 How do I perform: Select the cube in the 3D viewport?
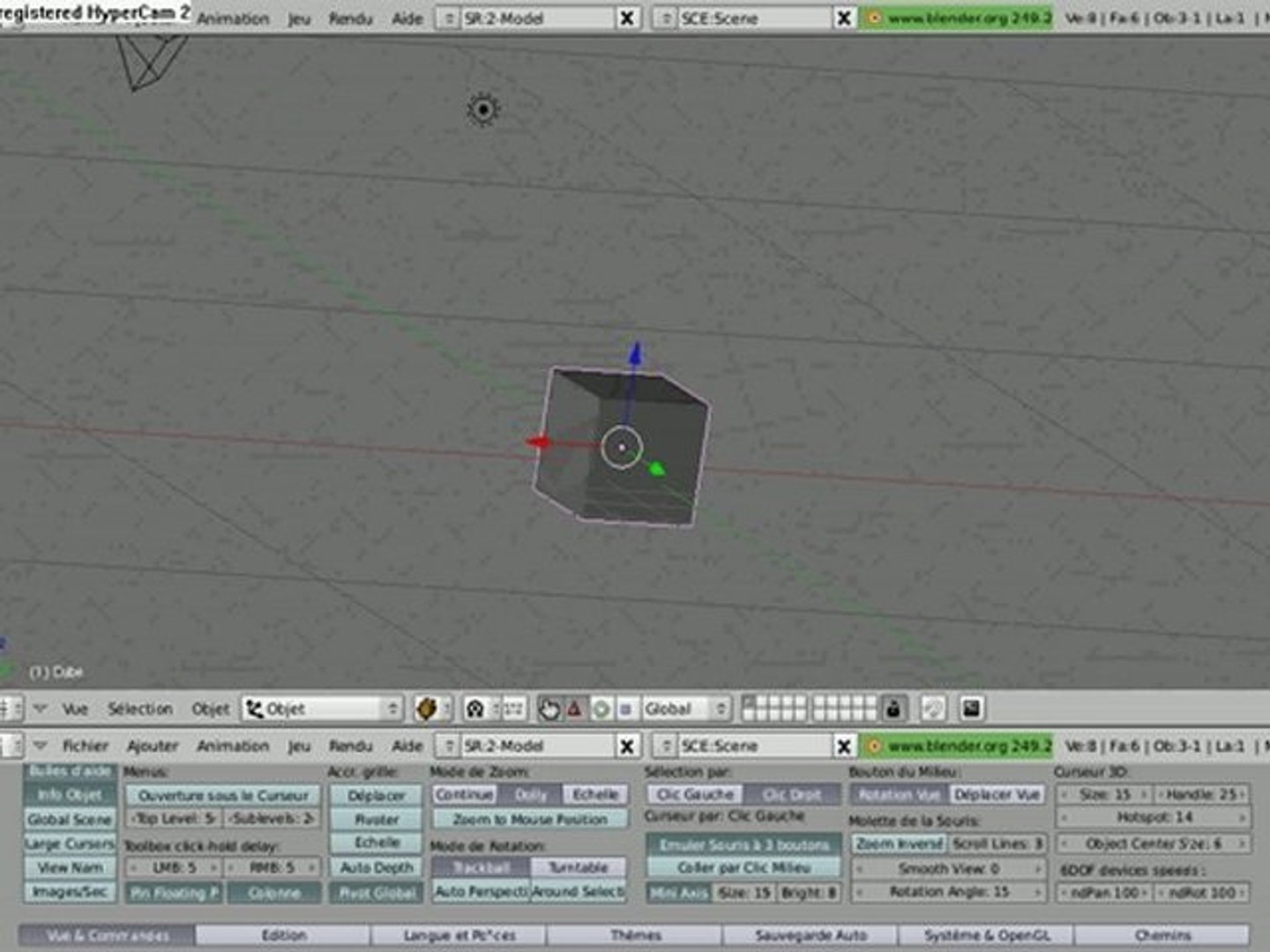[x=621, y=447]
